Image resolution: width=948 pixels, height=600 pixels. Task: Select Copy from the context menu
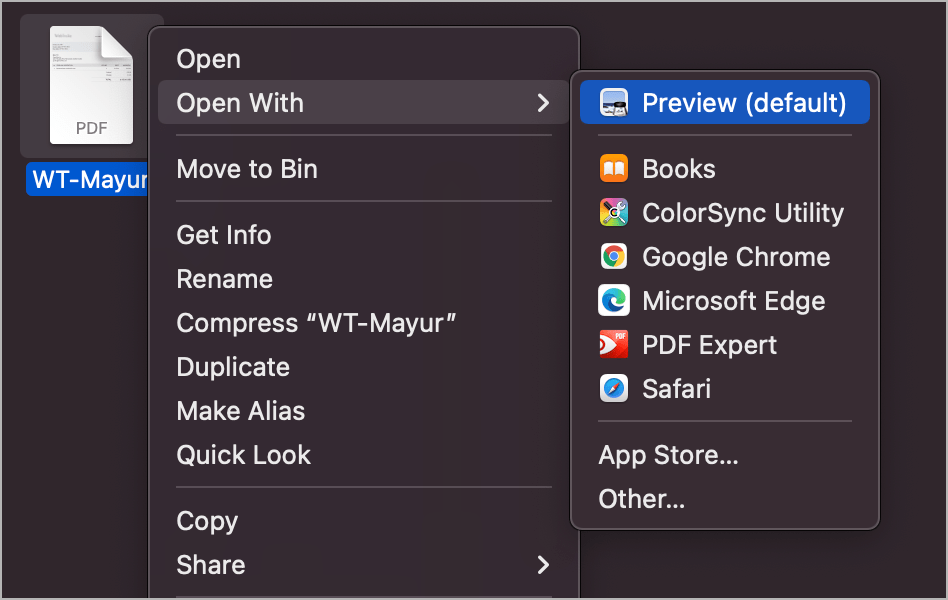pyautogui.click(x=207, y=521)
